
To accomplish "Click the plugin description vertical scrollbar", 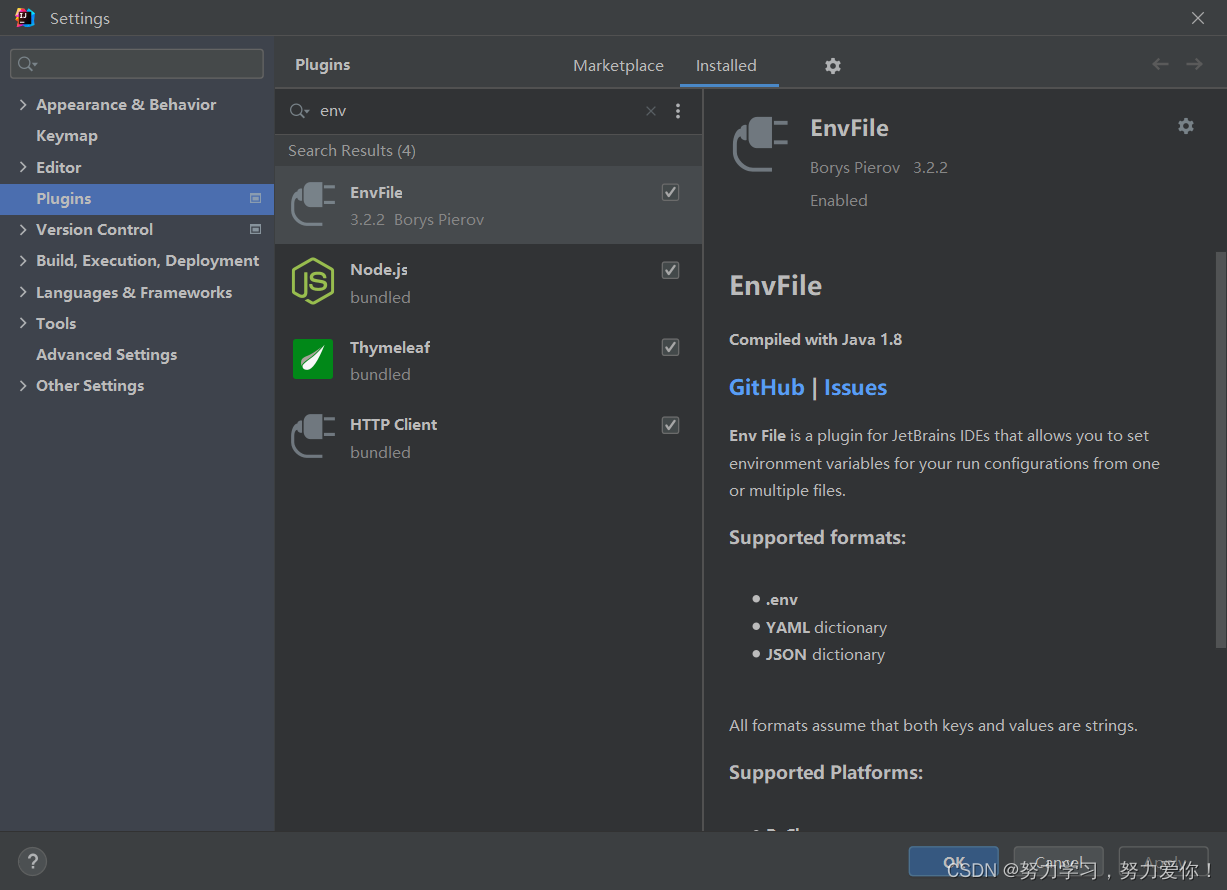I will click(1219, 450).
